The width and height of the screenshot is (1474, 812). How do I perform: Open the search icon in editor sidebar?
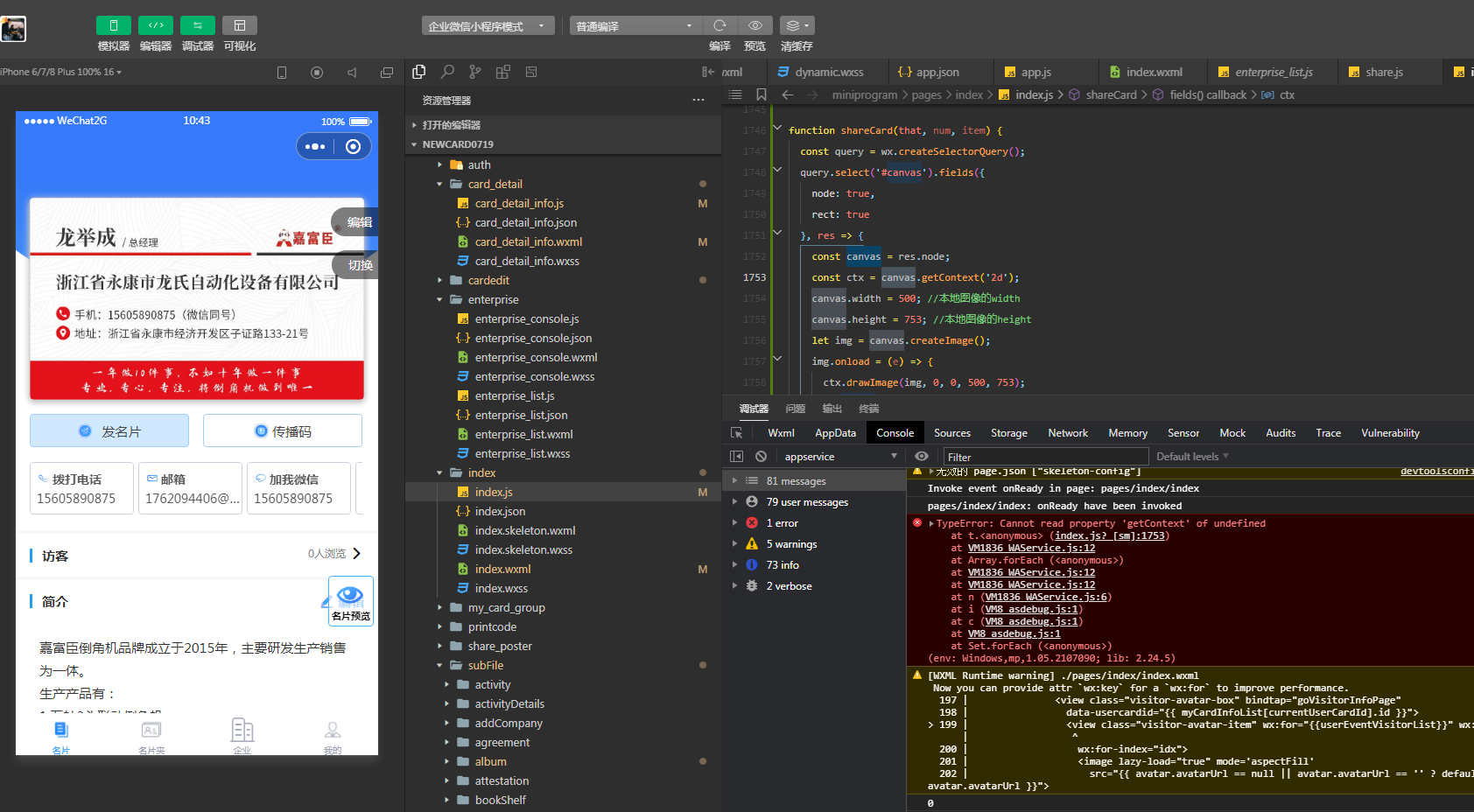(x=447, y=72)
